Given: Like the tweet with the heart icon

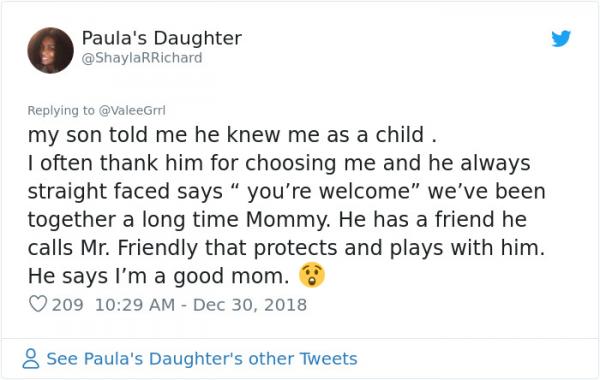Looking at the screenshot, I should click(x=38, y=304).
